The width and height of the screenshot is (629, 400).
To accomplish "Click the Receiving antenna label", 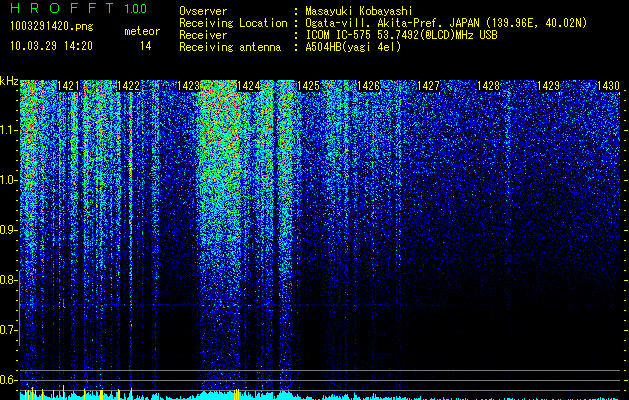I will [230, 47].
